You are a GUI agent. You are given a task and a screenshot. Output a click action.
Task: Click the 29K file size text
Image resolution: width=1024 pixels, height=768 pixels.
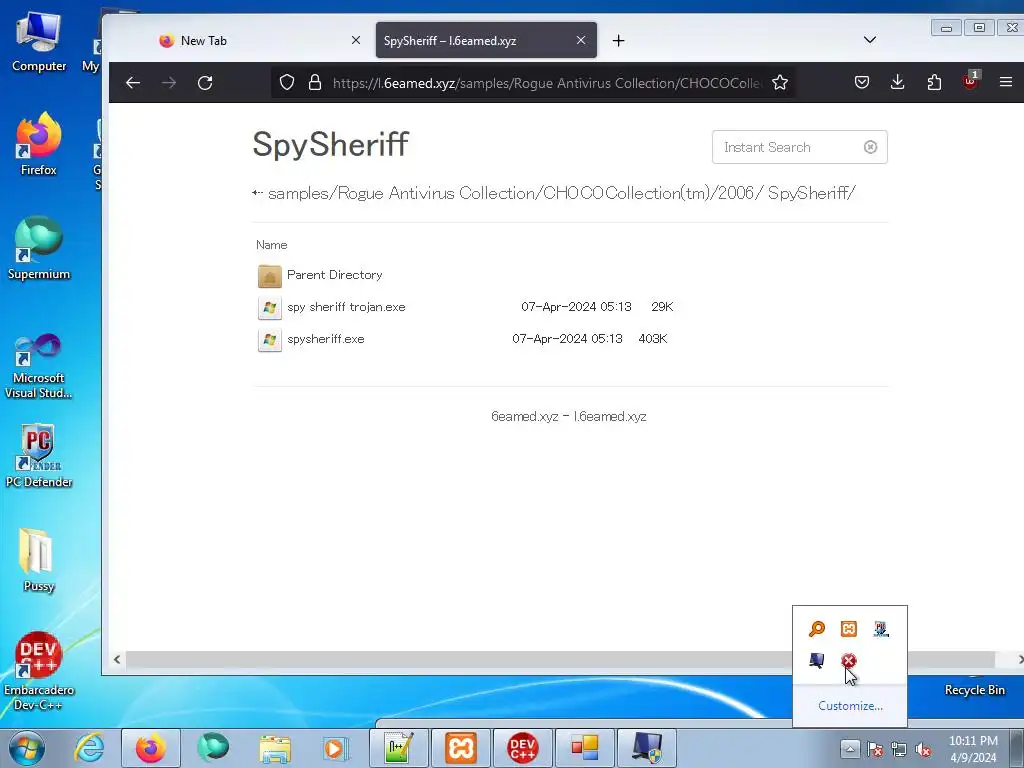tap(662, 307)
